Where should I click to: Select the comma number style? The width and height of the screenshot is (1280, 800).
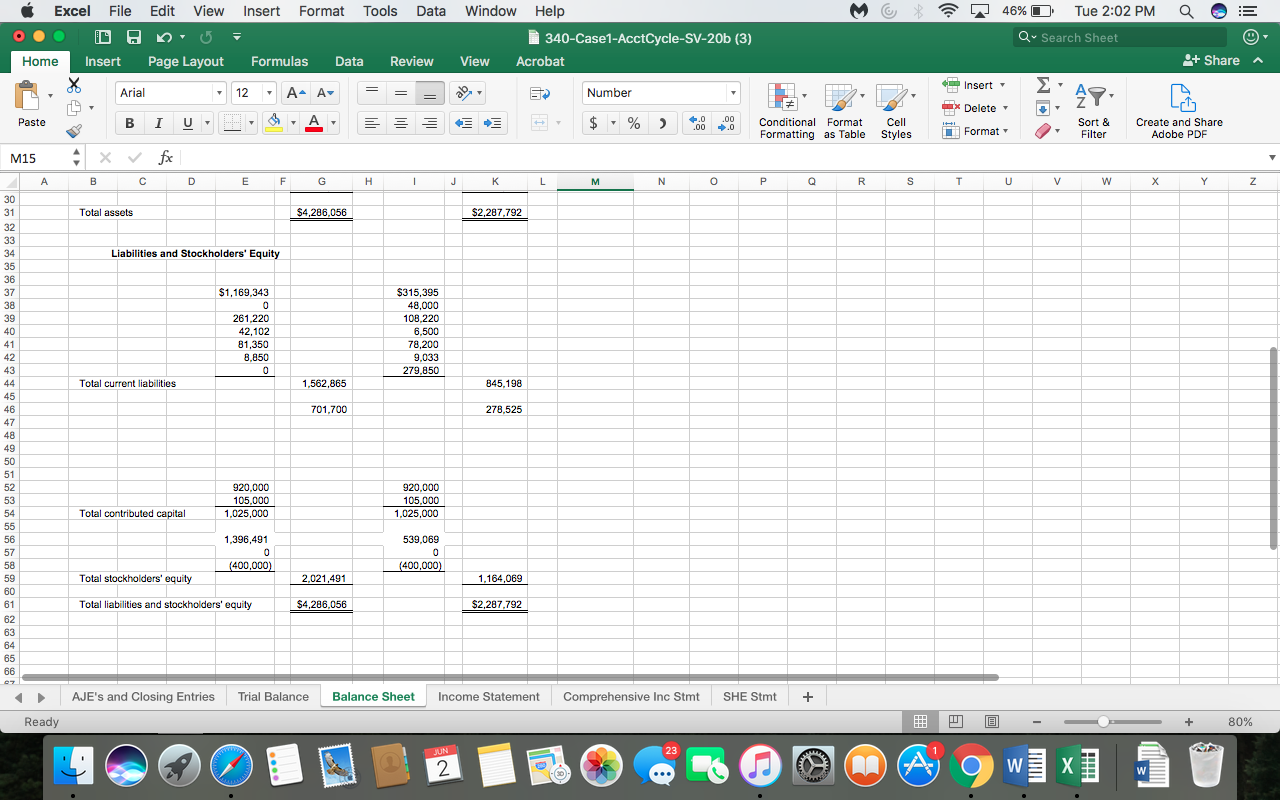(x=662, y=123)
